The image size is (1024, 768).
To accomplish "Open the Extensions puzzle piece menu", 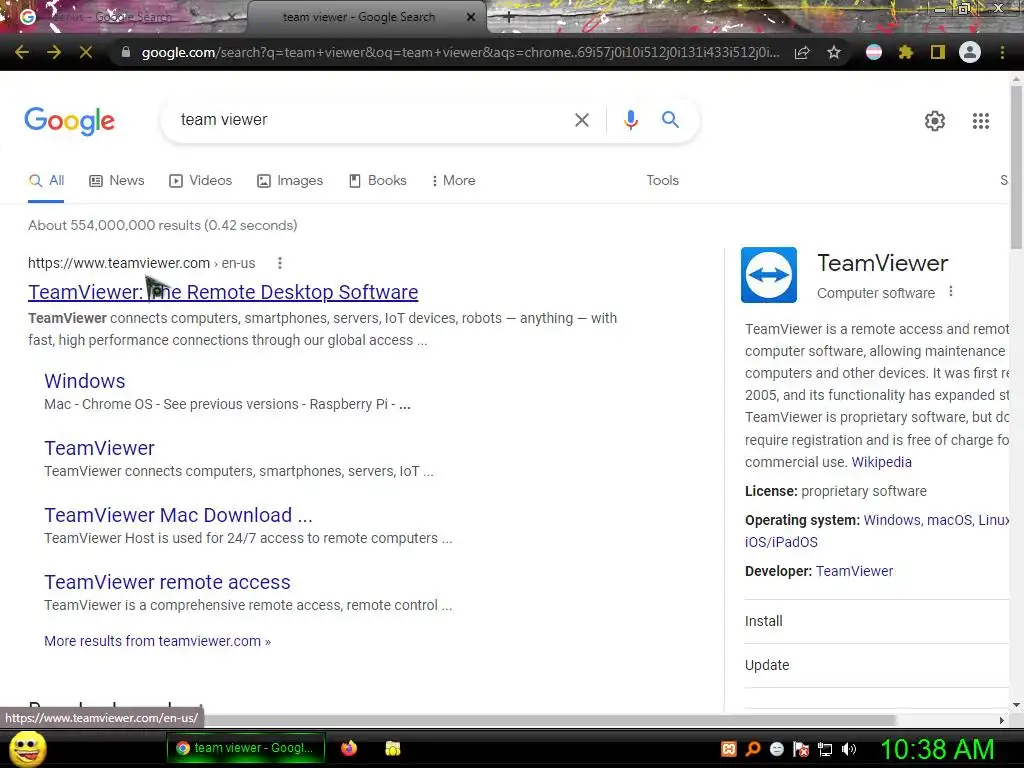I will click(x=906, y=52).
